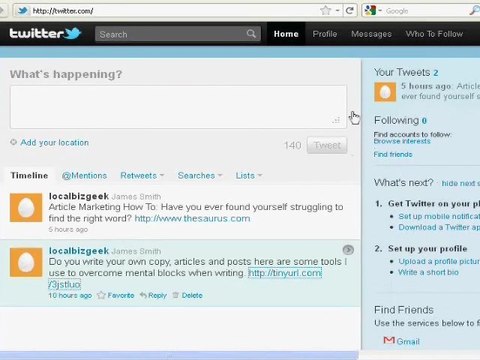Click the Following count 0
Viewport: 480px width, 360px height.
tap(424, 121)
